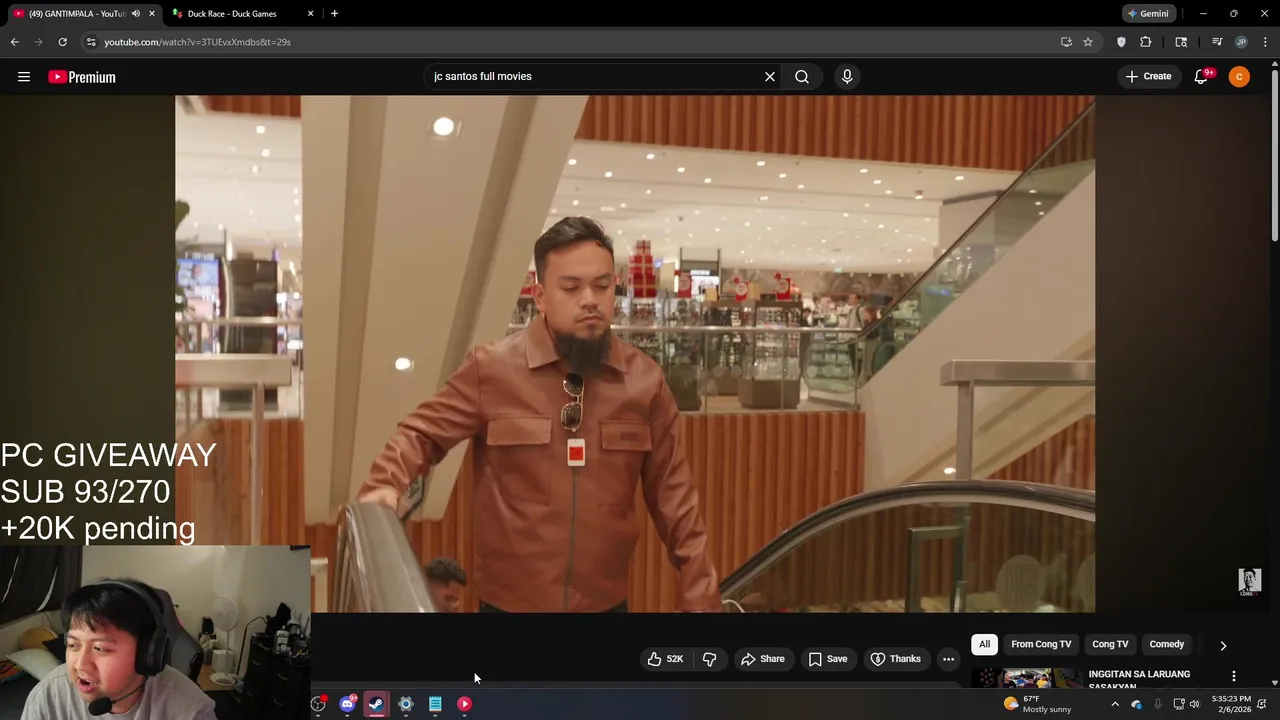Send a Thanks to the creator
The height and width of the screenshot is (720, 1280).
(x=895, y=659)
